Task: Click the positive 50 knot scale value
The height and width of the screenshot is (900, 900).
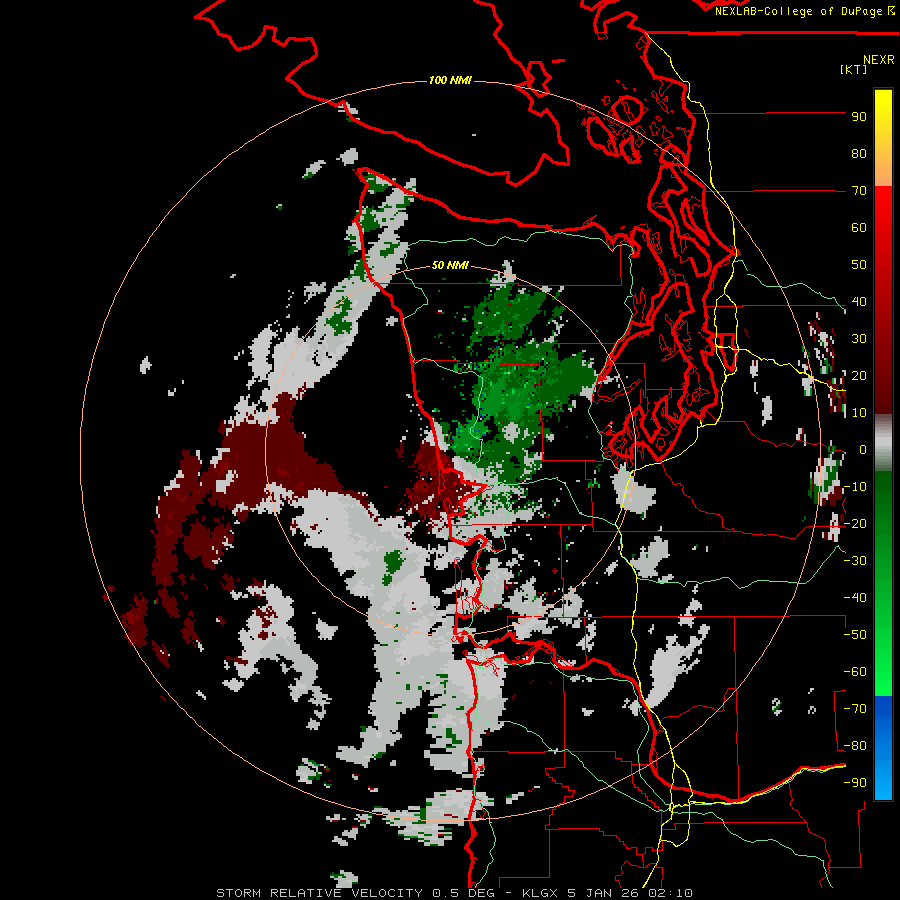Action: pyautogui.click(x=859, y=265)
